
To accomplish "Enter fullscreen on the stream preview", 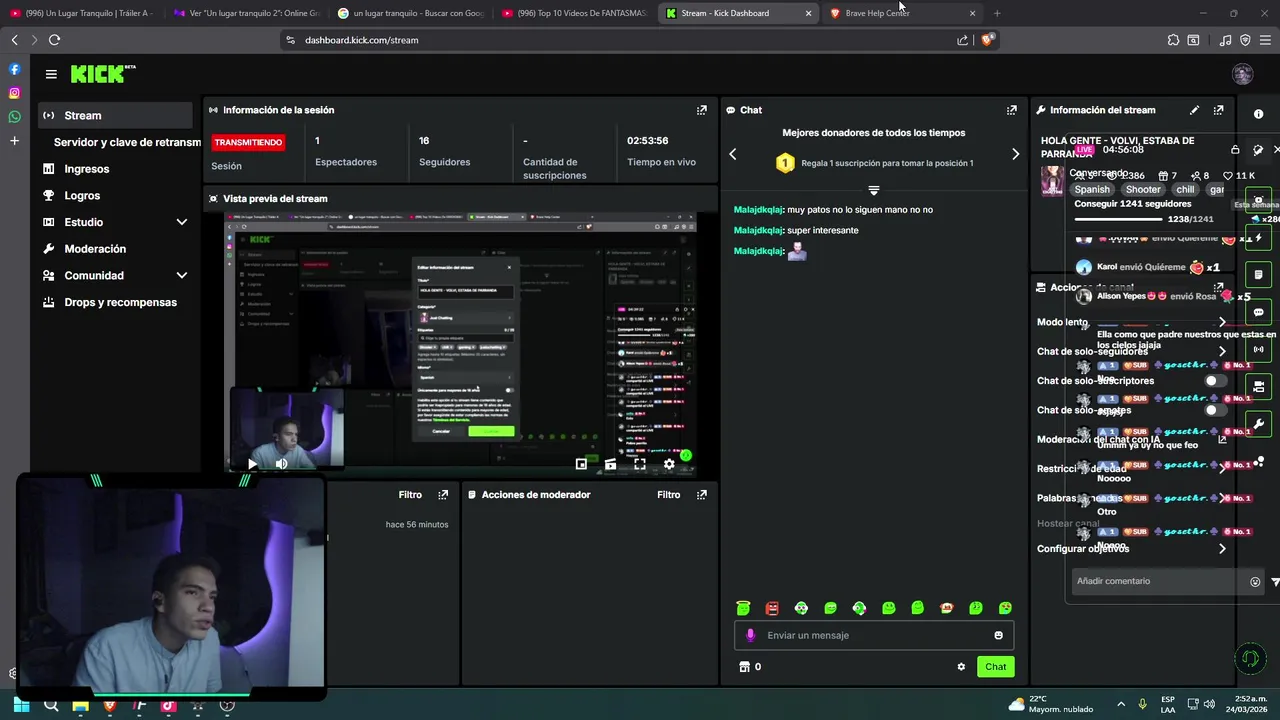I will 640,464.
